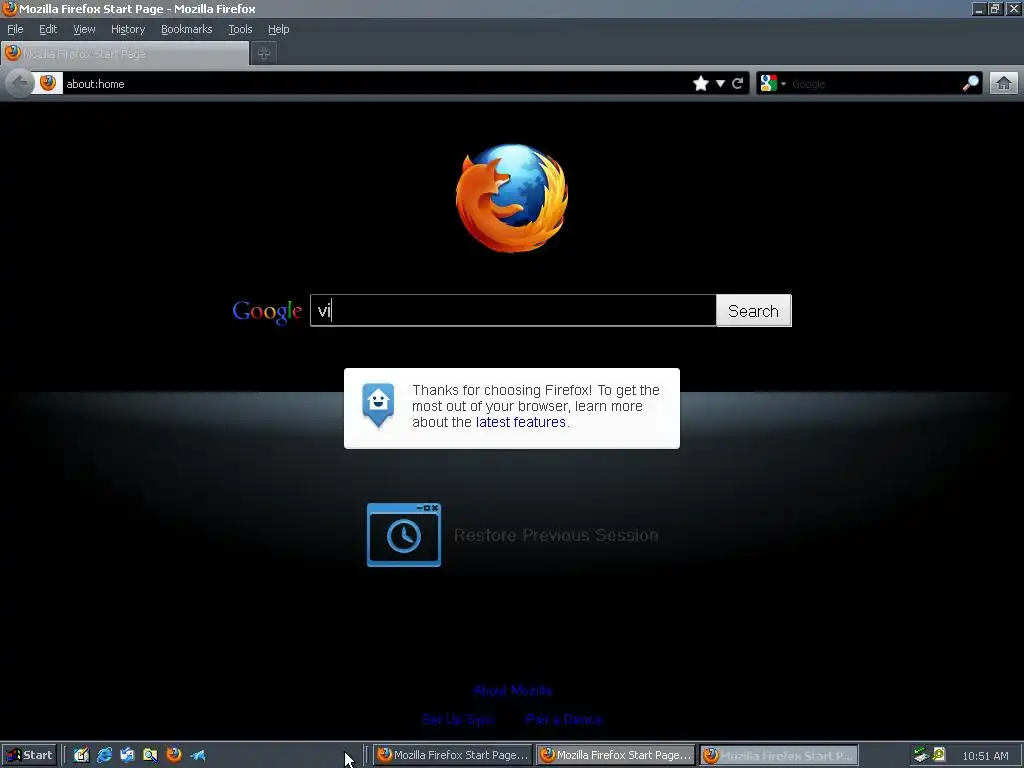Click the back navigation arrow
The image size is (1024, 768).
coord(20,84)
